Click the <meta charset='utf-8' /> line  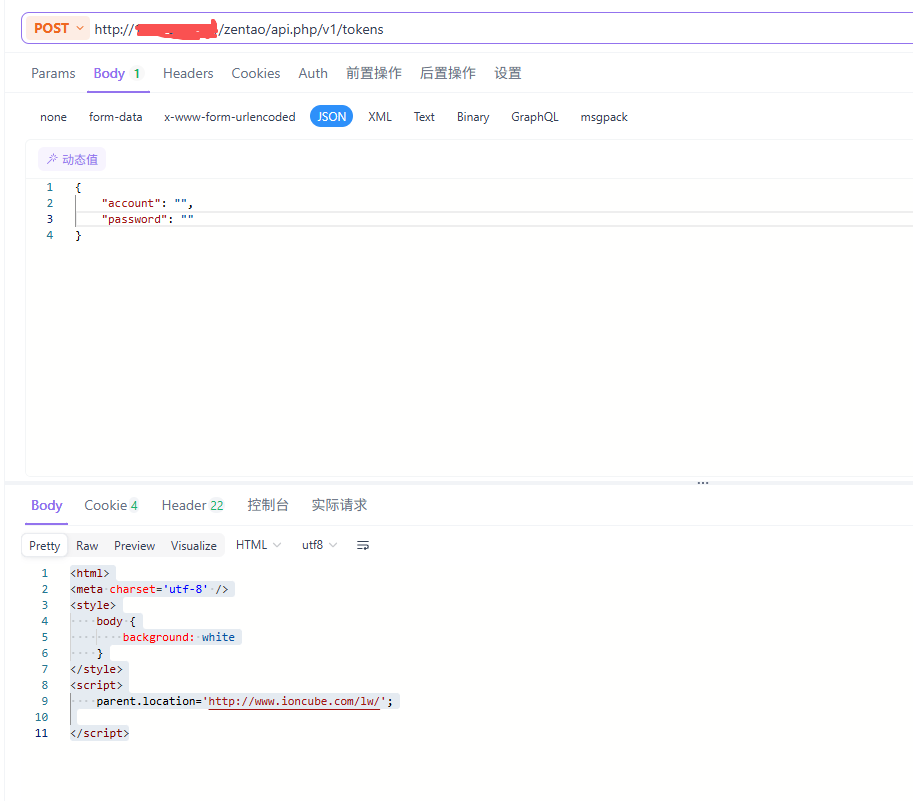149,589
